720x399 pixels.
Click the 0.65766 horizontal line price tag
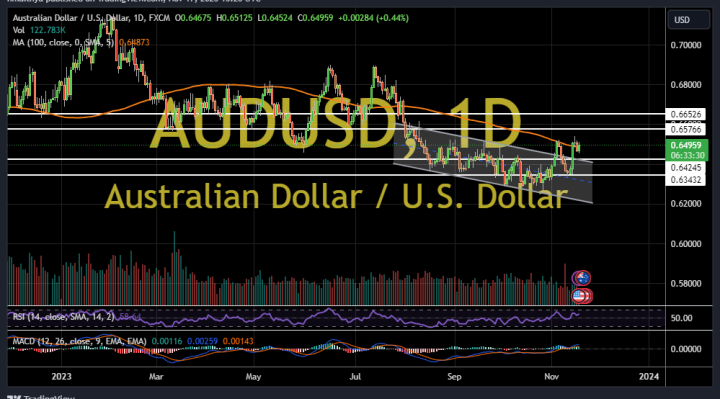click(x=685, y=129)
